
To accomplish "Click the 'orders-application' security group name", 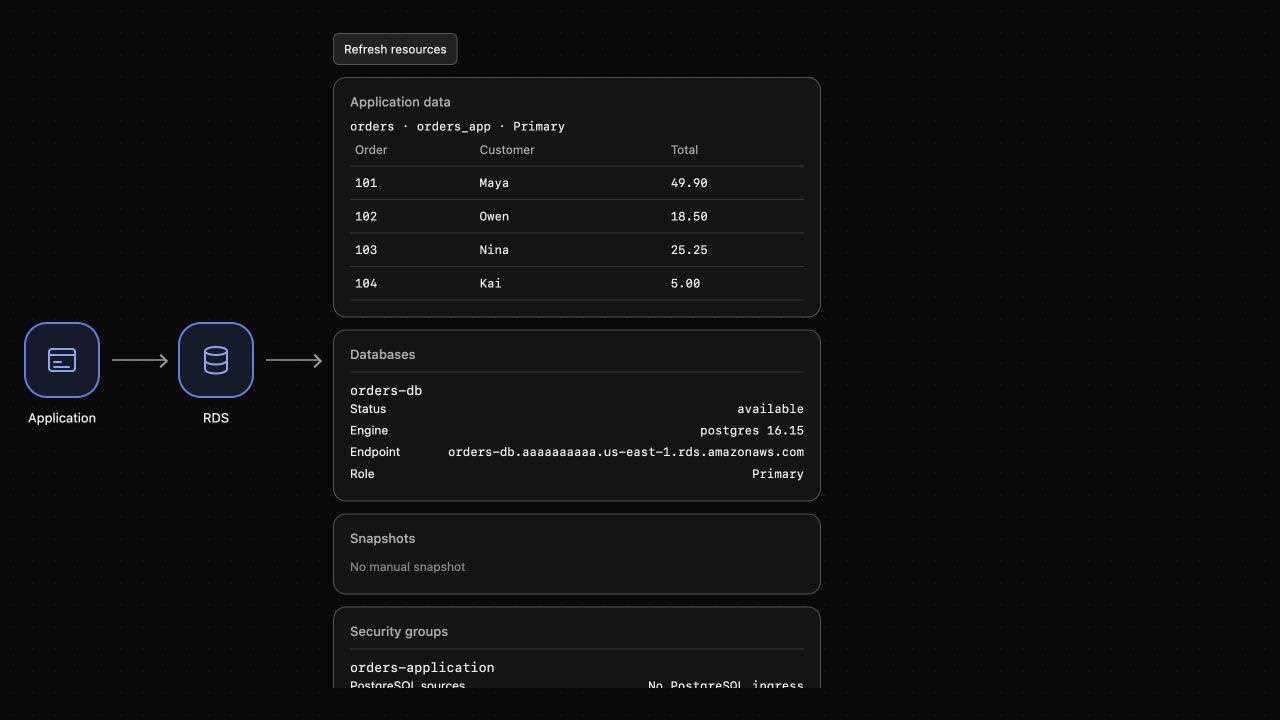I will 422,668.
